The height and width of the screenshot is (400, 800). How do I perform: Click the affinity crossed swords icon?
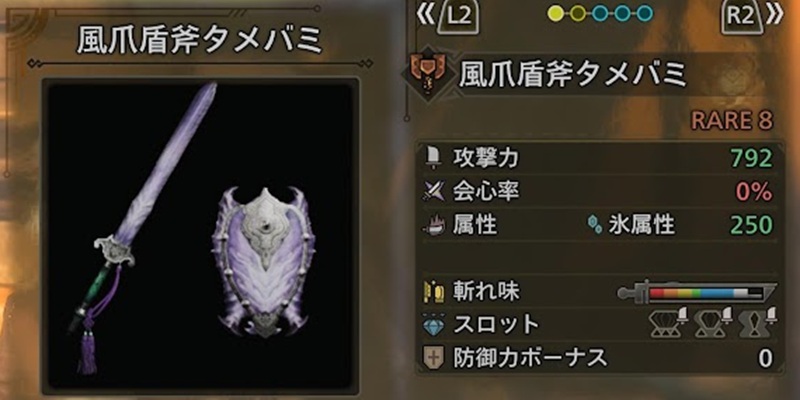click(433, 192)
